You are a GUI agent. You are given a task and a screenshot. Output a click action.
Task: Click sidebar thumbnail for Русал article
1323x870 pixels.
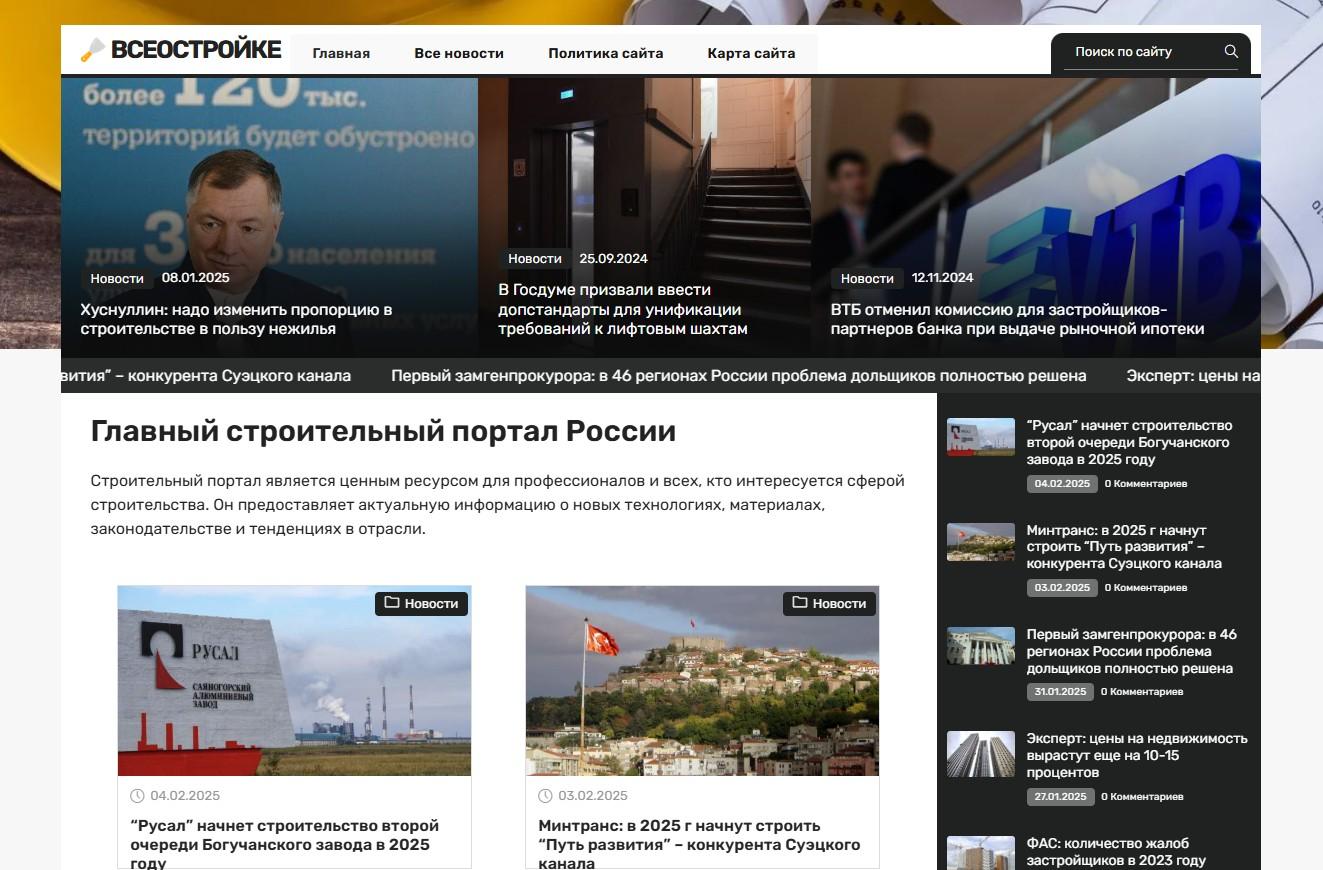981,437
